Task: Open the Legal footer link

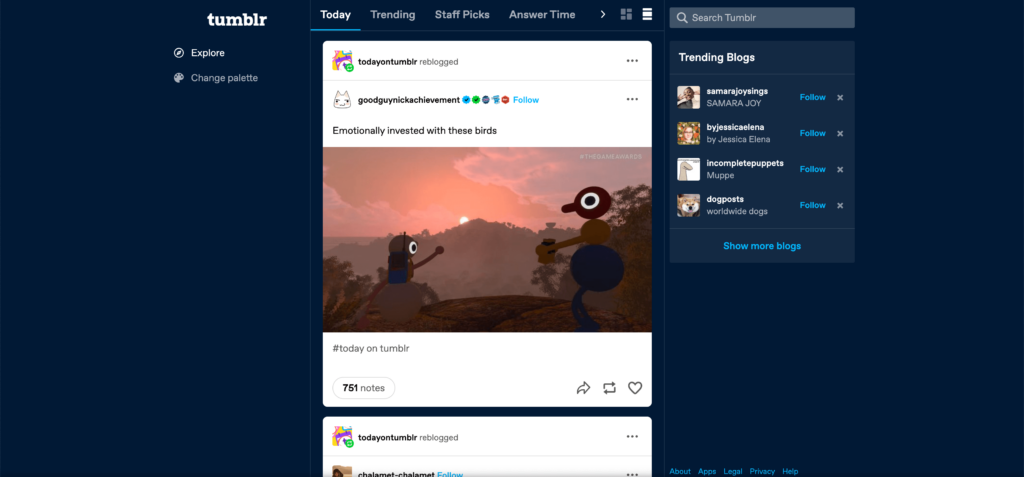Action: click(x=733, y=471)
